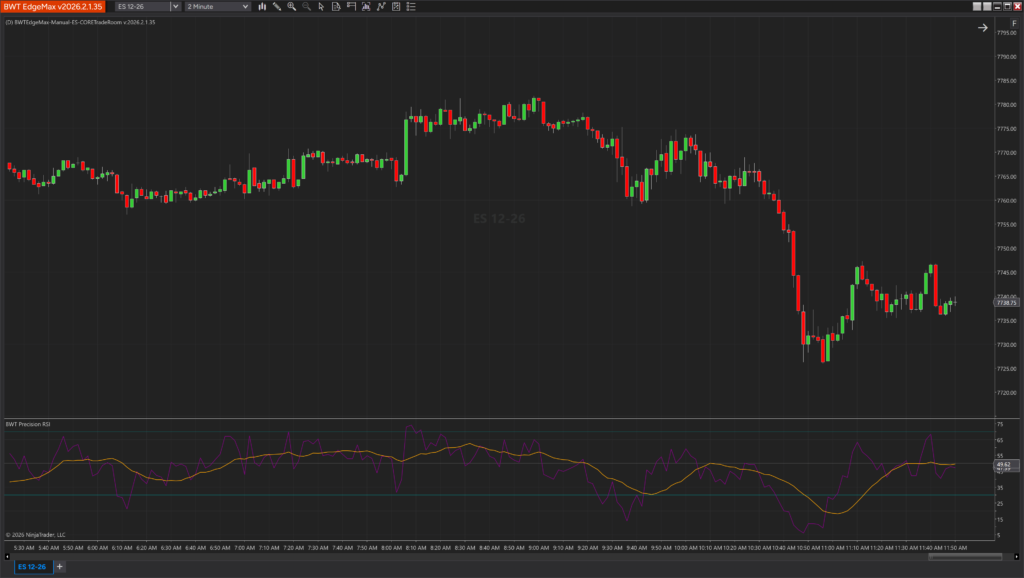The width and height of the screenshot is (1024, 578).
Task: Select the drawing tools pencil icon
Action: pos(277,7)
